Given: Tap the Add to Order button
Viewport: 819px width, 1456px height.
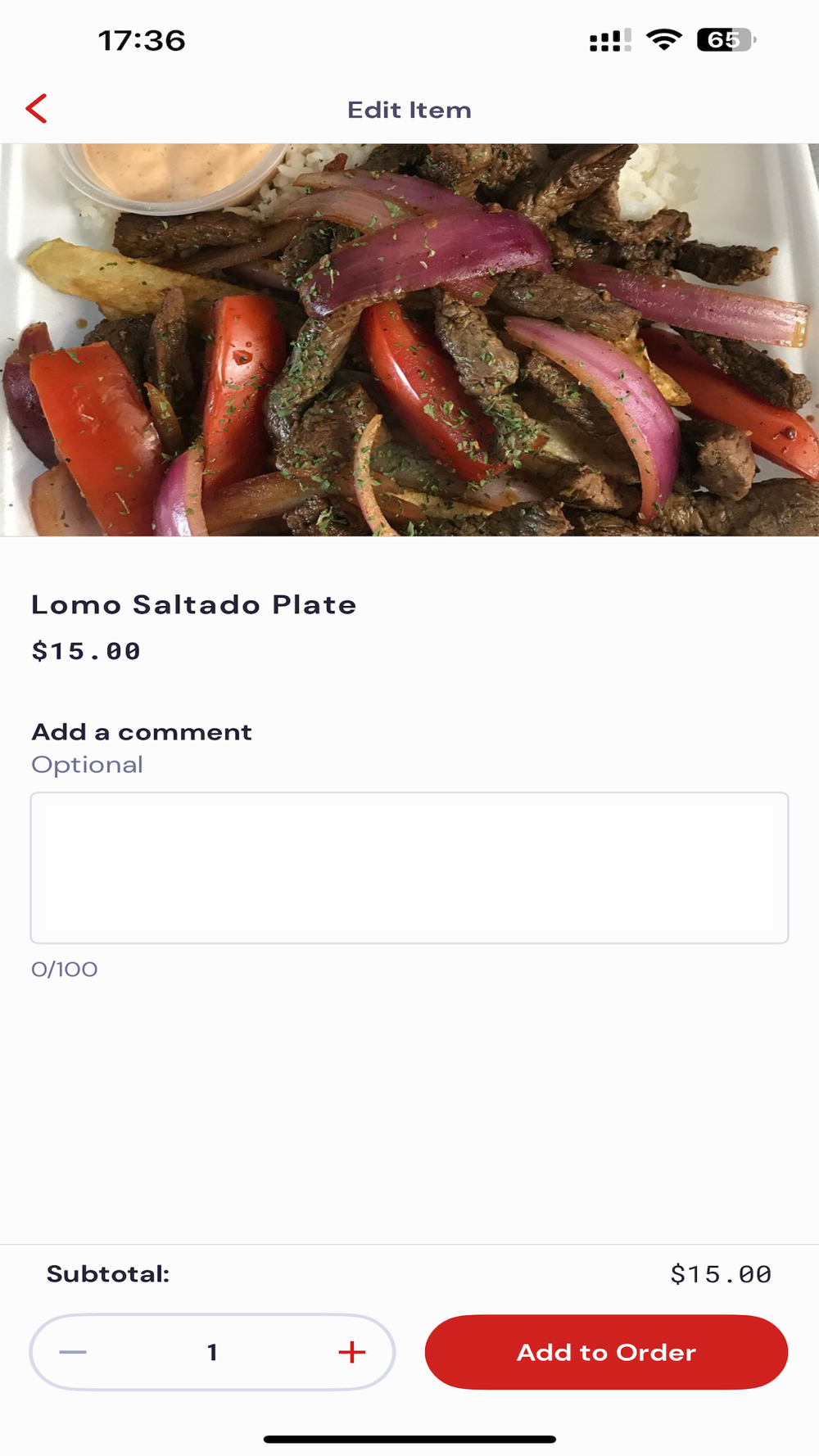Looking at the screenshot, I should [x=606, y=1352].
